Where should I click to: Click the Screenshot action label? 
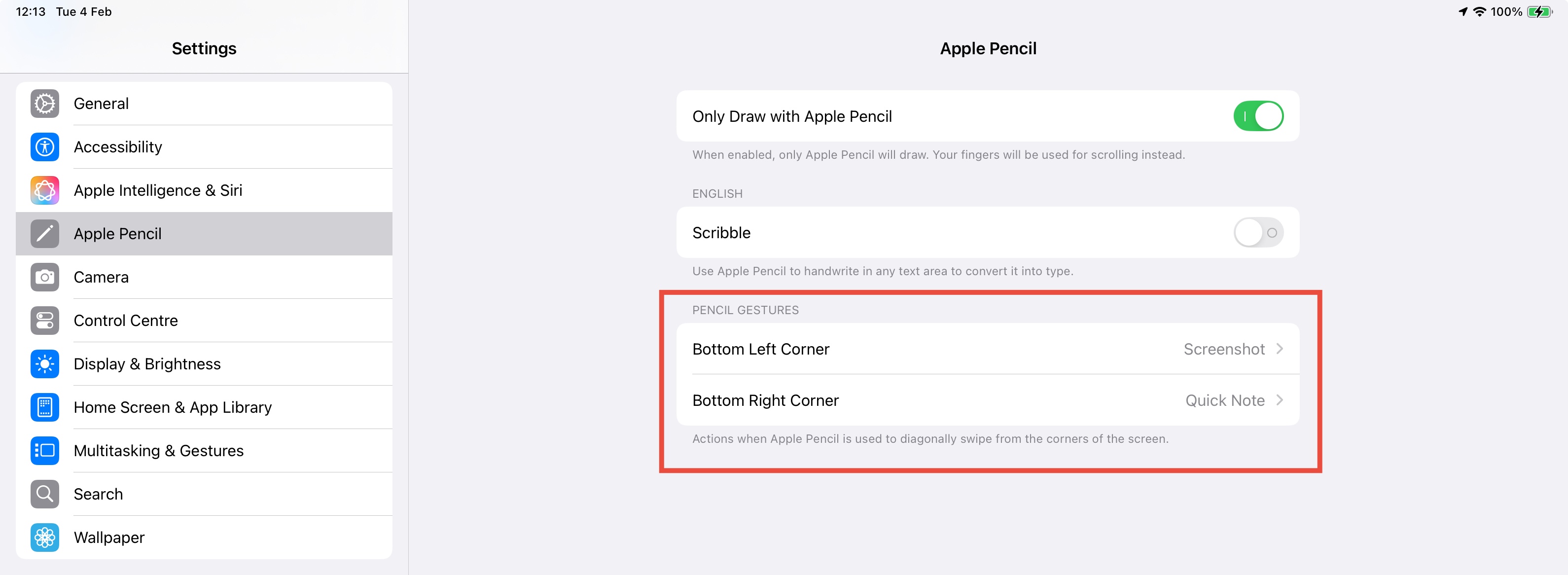click(x=1223, y=349)
